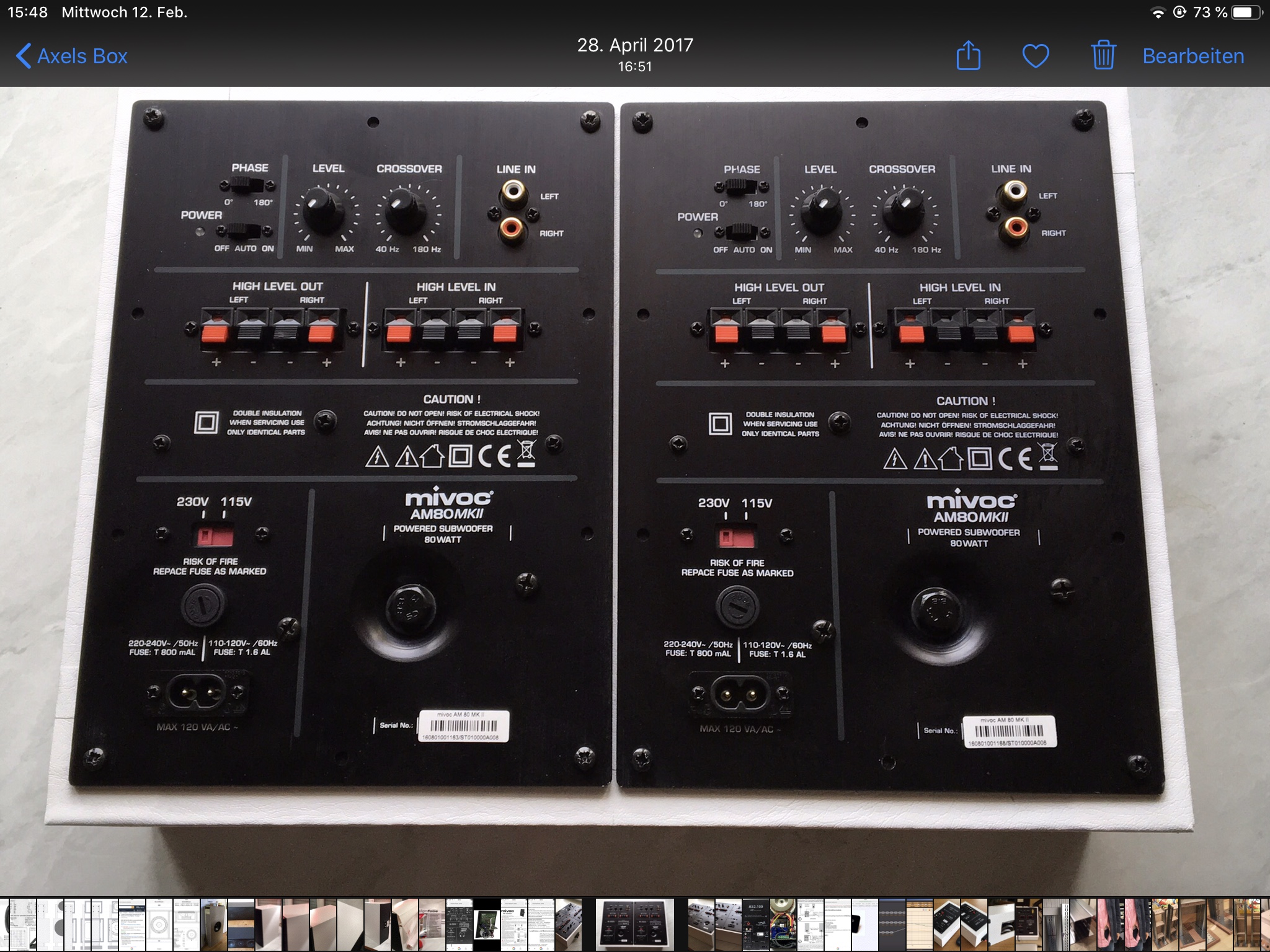This screenshot has width=1270, height=952.
Task: Favorite this photo with the heart icon
Action: click(1036, 56)
